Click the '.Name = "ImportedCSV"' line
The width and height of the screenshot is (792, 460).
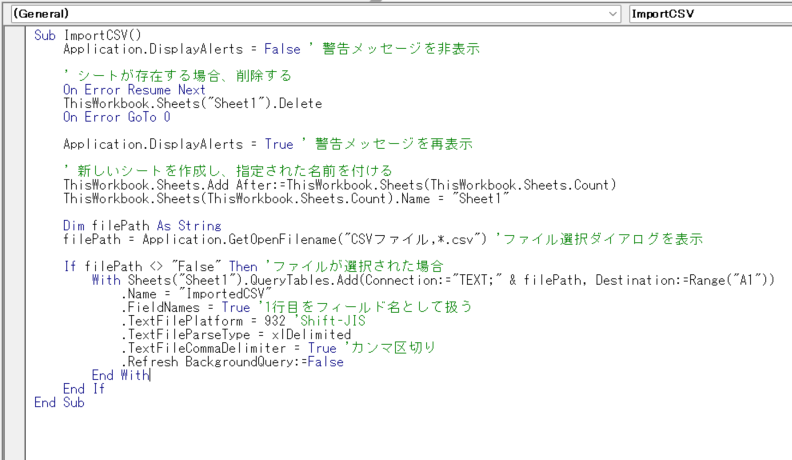[196, 293]
